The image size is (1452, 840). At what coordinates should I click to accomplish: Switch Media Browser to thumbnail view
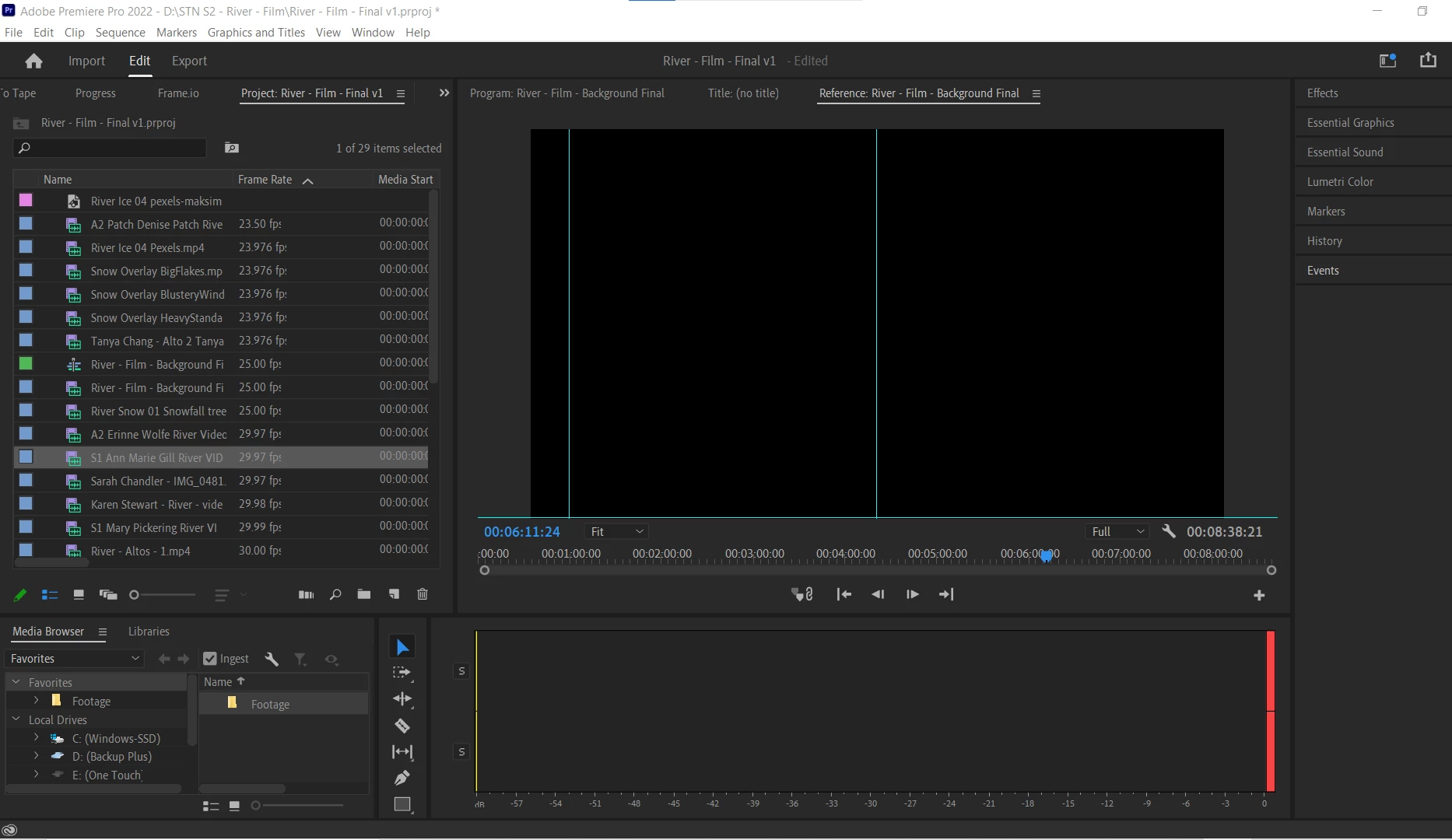click(234, 807)
